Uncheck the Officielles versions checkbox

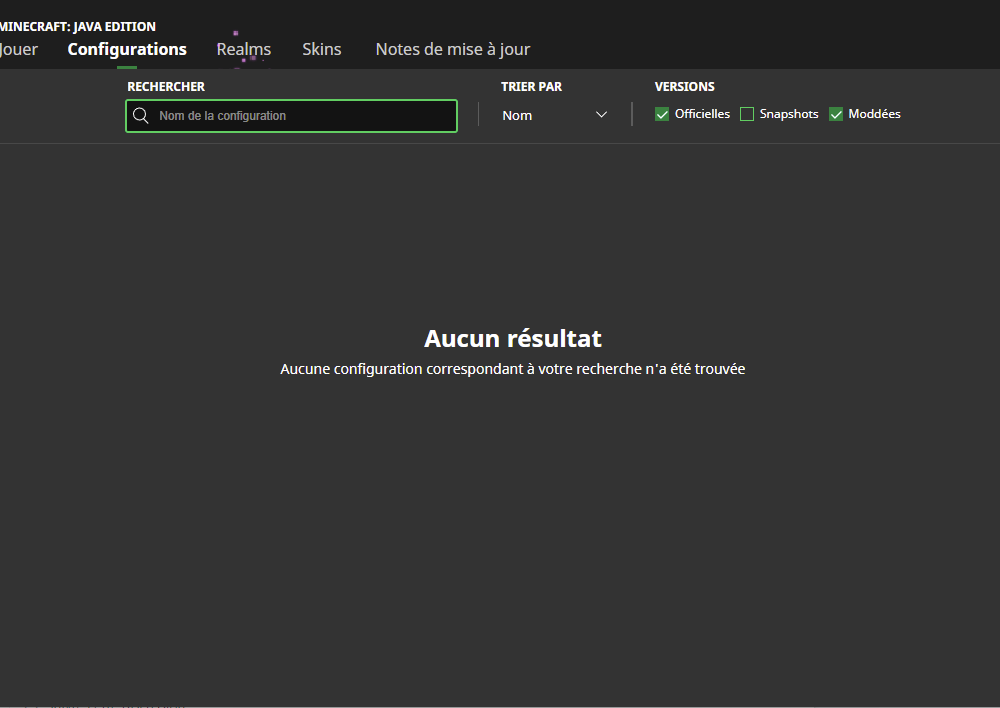point(662,114)
